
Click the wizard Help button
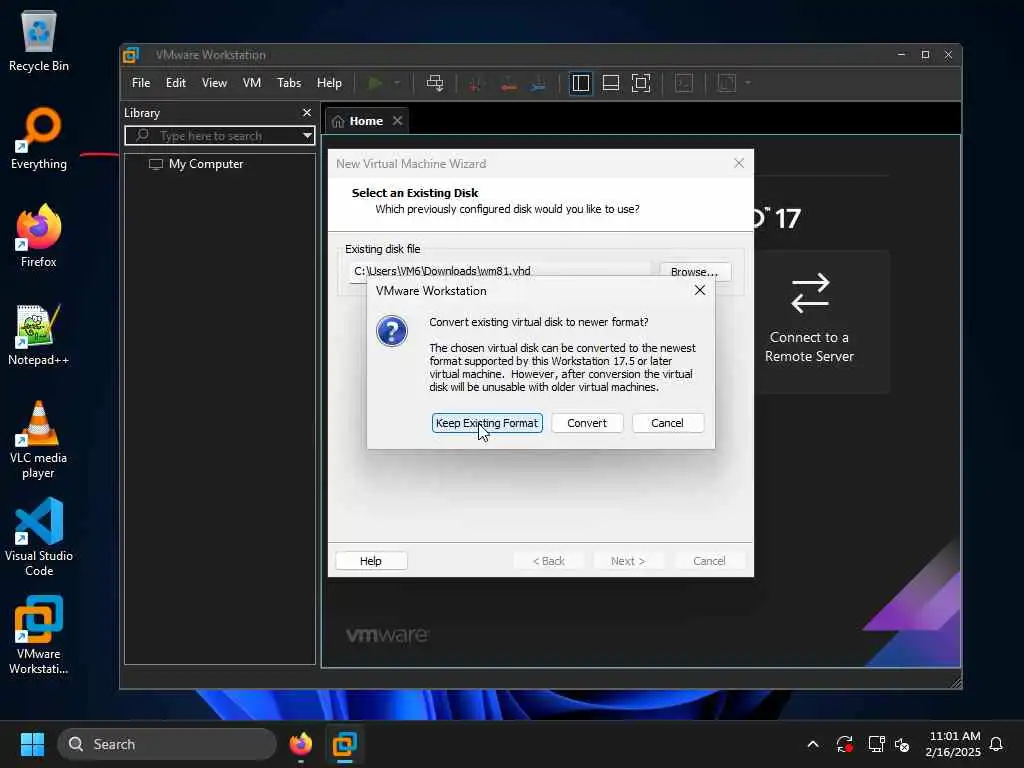(x=371, y=561)
